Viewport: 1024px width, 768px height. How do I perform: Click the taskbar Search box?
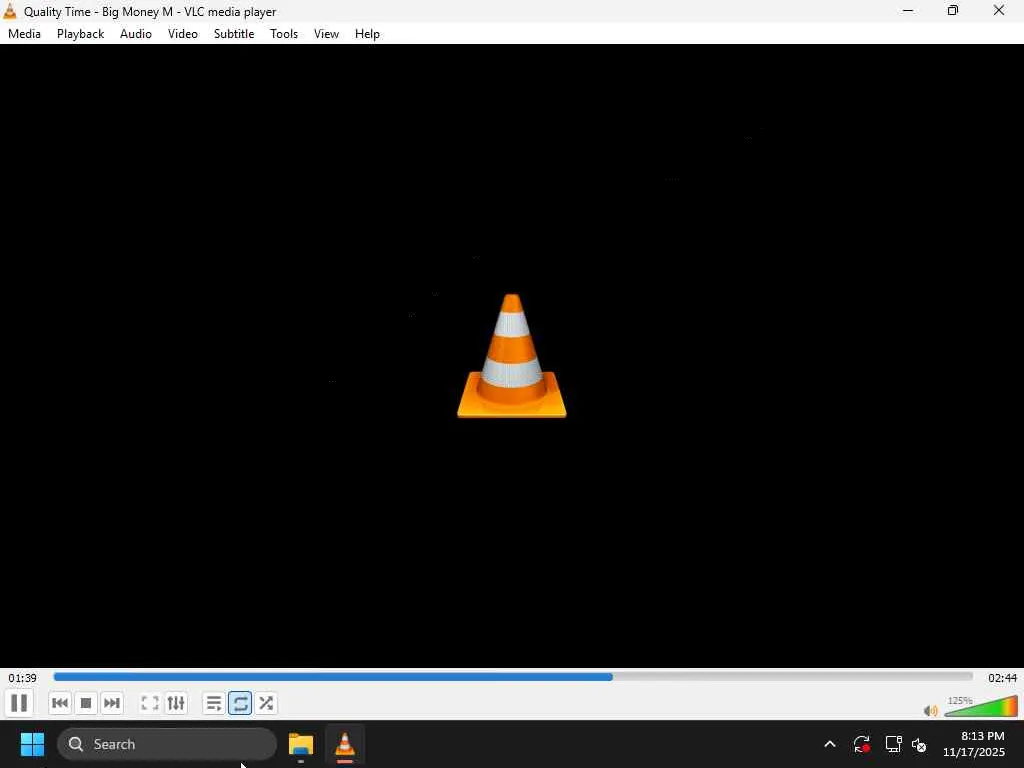(167, 744)
